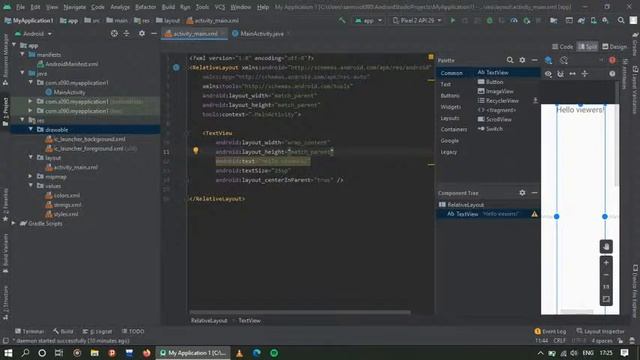Viewport: 640px width, 360px height.
Task: Open the app run configuration dropdown
Action: tap(368, 20)
